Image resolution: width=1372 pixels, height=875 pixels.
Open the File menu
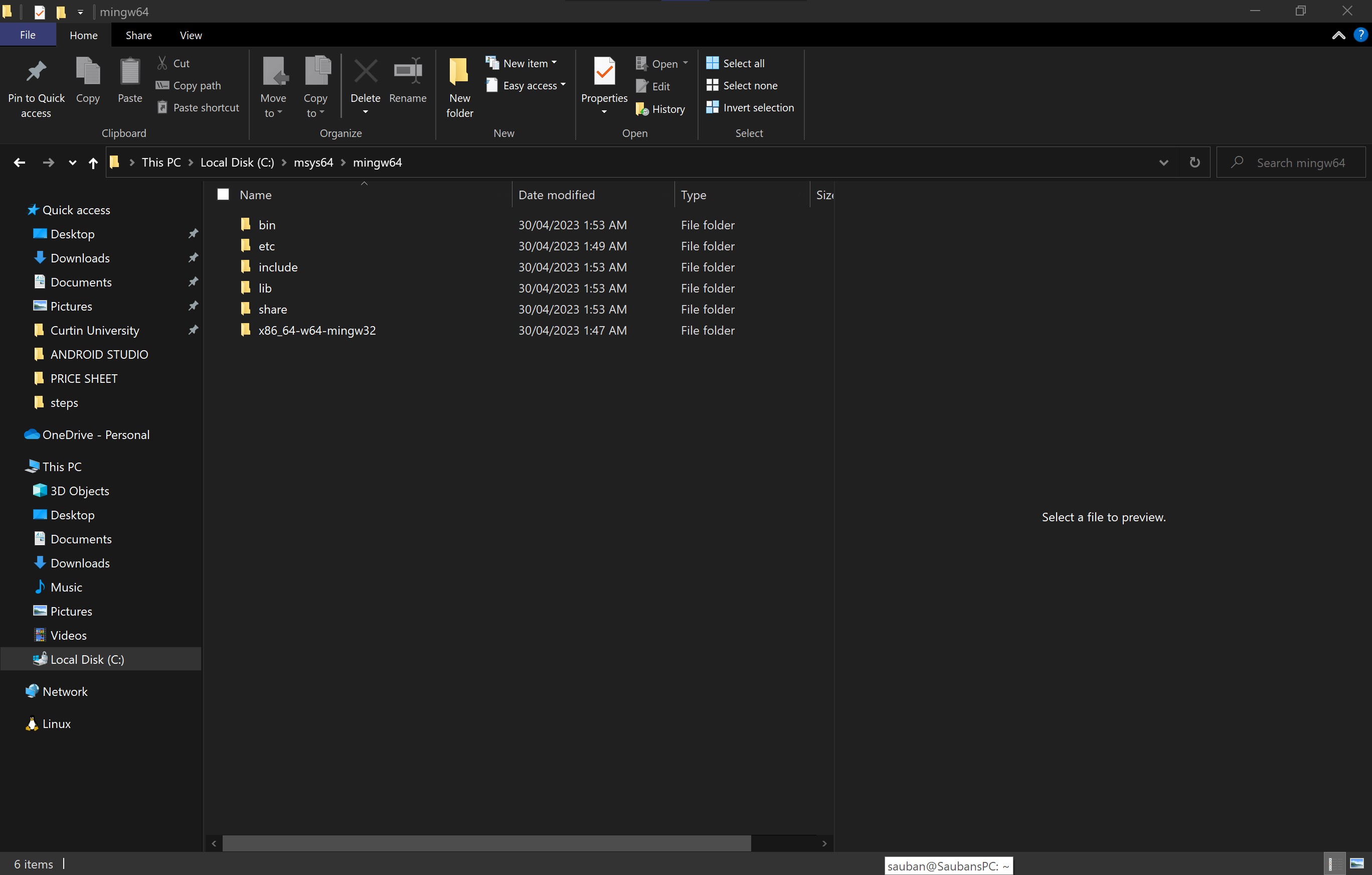coord(28,35)
